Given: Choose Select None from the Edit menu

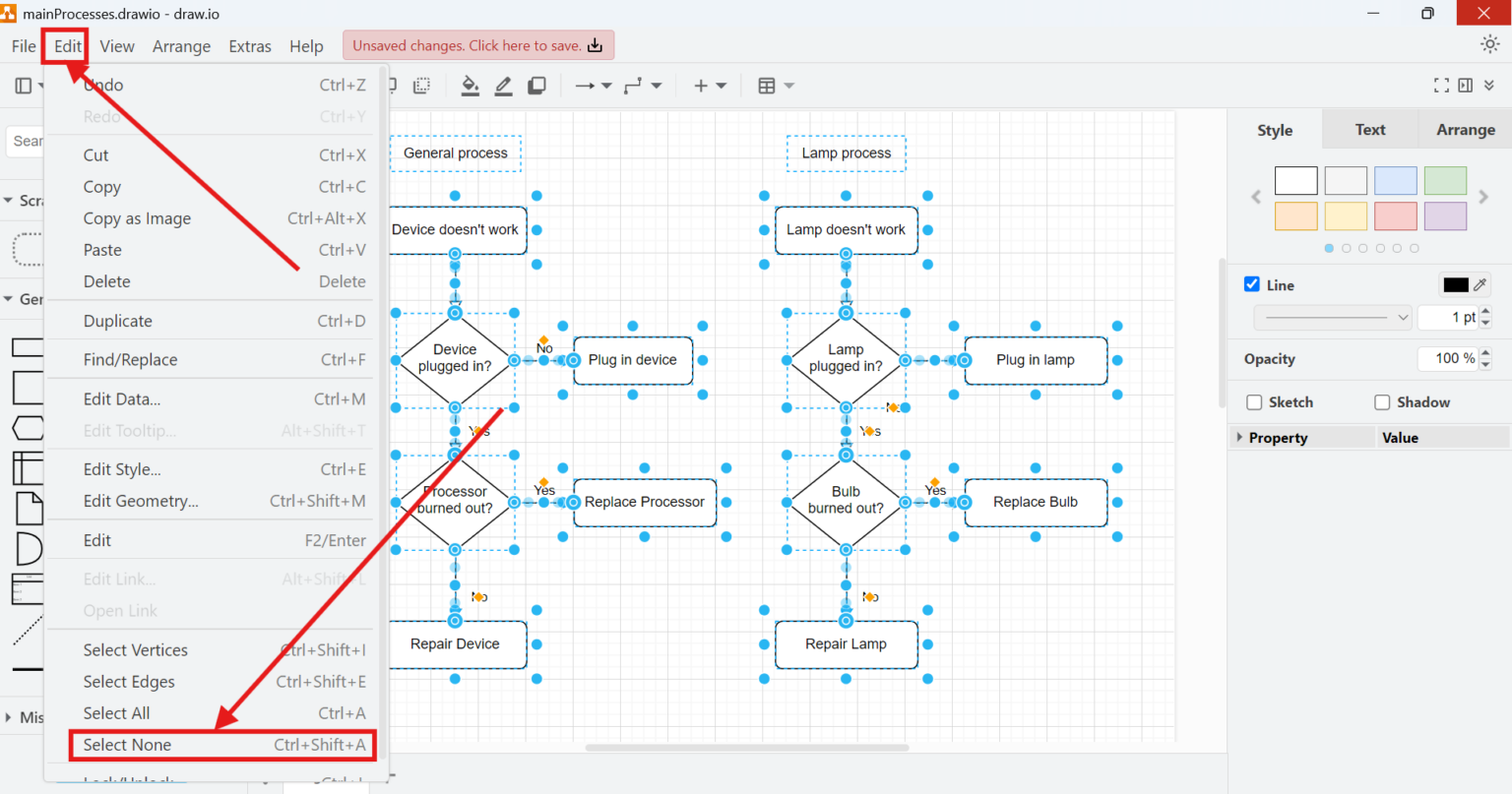Looking at the screenshot, I should tap(128, 745).
